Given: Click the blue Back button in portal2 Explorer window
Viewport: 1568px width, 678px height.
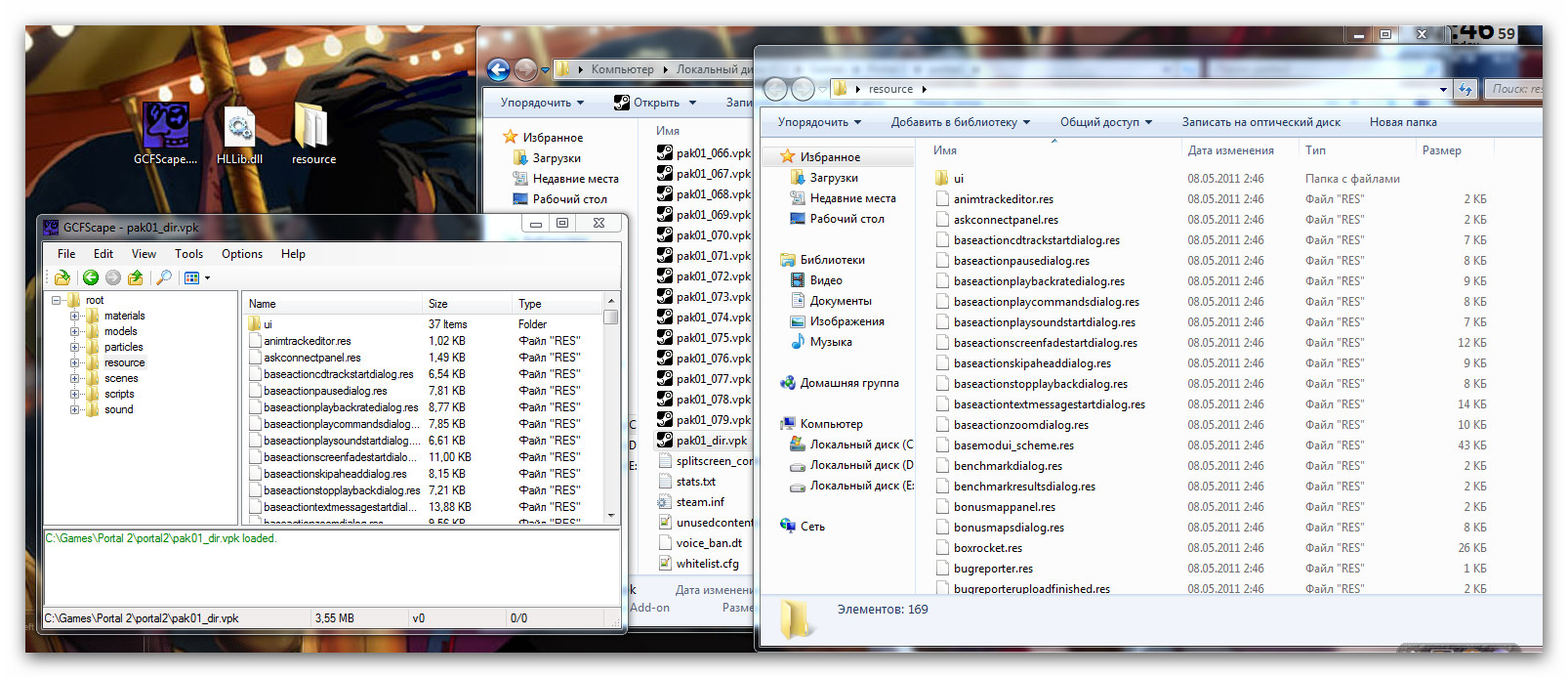Looking at the screenshot, I should coord(498,69).
